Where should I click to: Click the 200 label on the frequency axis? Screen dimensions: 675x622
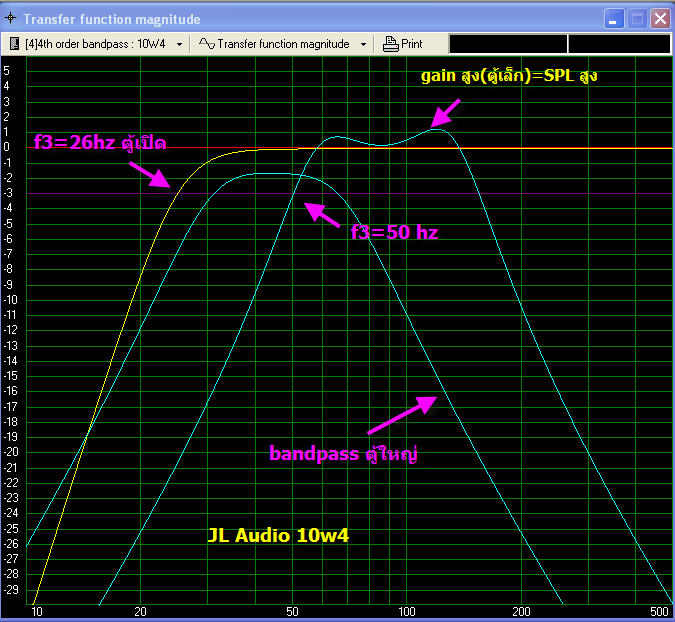(521, 612)
